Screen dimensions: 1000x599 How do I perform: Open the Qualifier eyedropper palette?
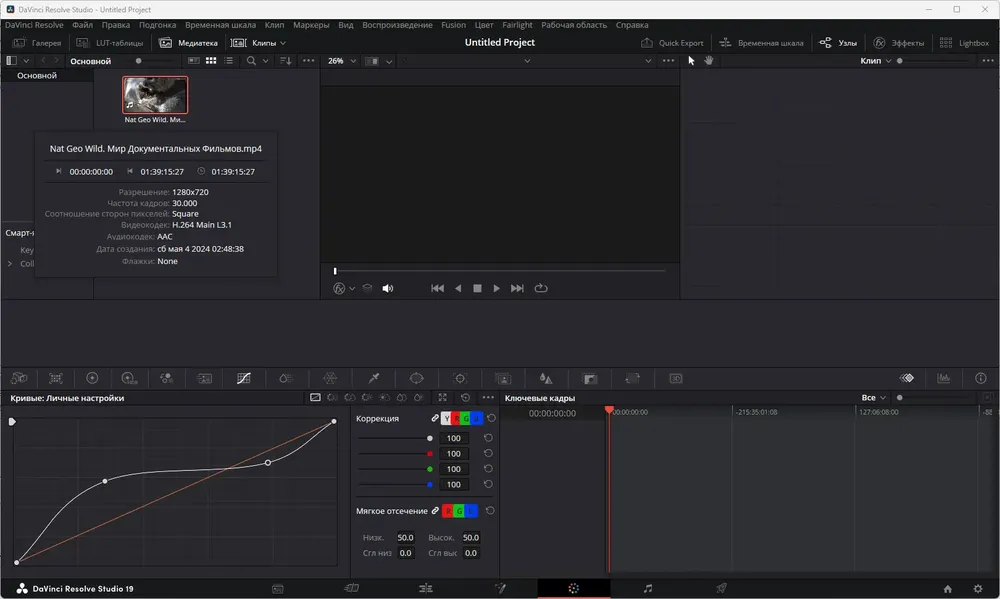pos(374,378)
